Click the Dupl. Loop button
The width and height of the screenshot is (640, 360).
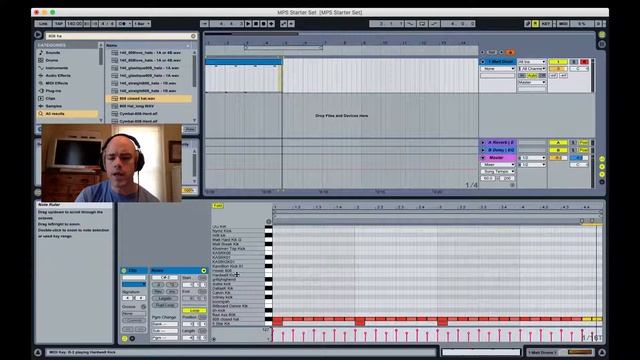165,305
